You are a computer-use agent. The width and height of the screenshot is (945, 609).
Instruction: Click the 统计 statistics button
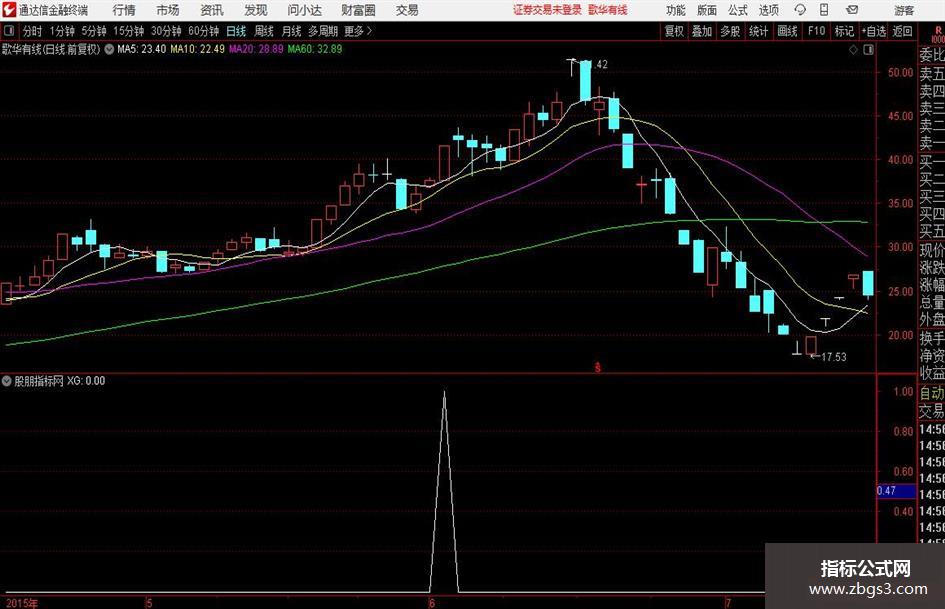[758, 31]
